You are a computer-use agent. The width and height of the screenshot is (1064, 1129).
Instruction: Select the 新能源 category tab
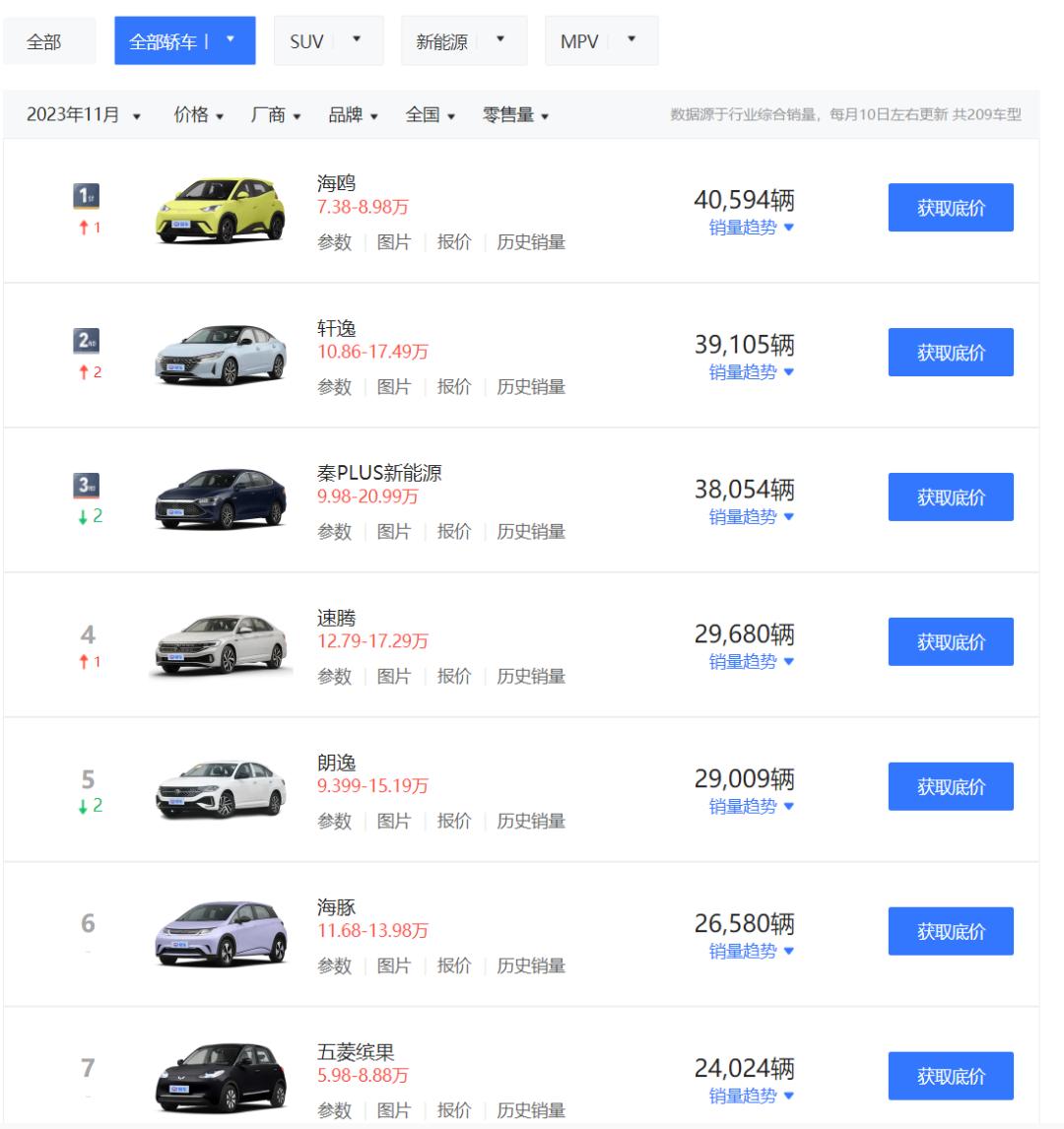[462, 42]
